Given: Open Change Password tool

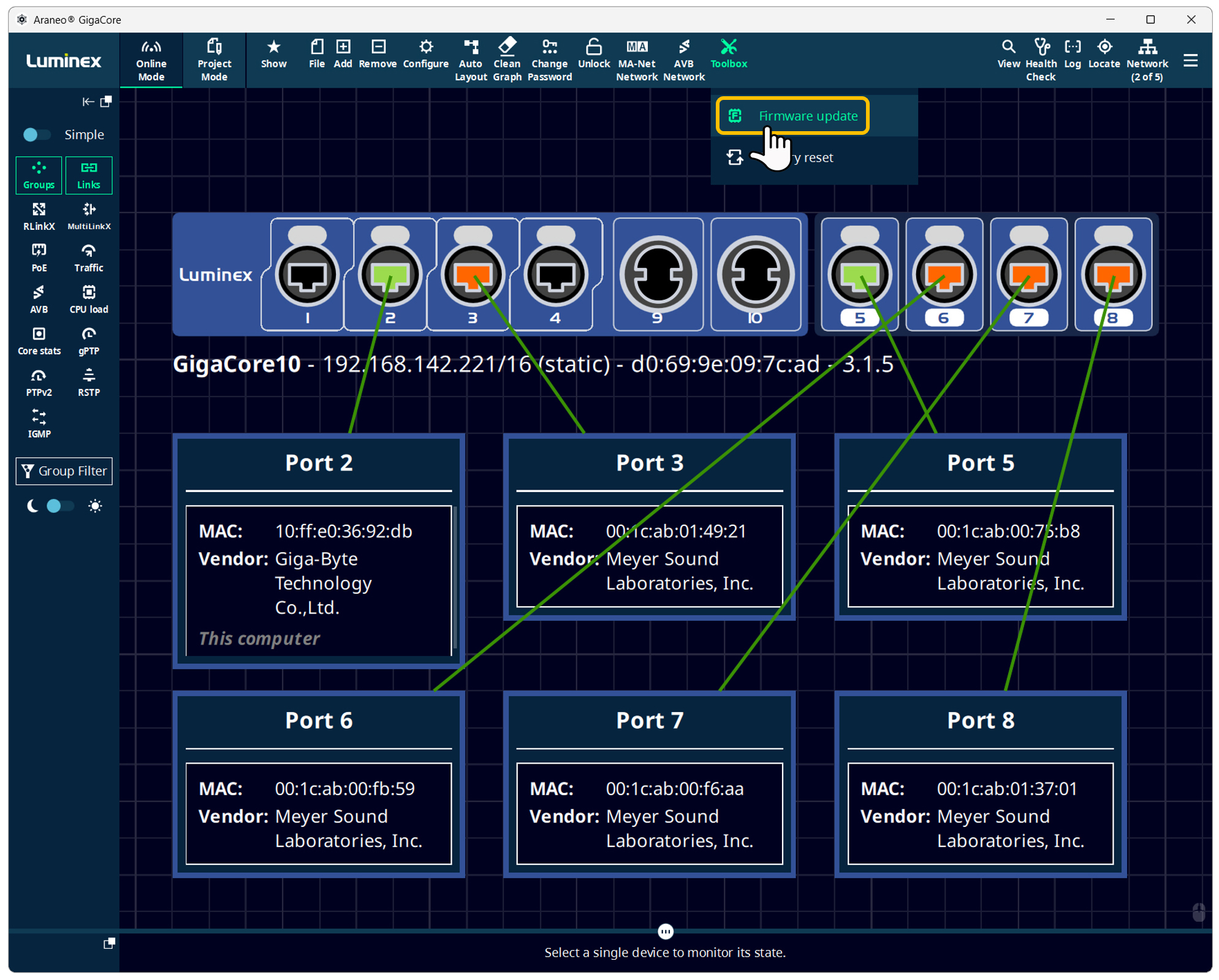Looking at the screenshot, I should point(549,60).
